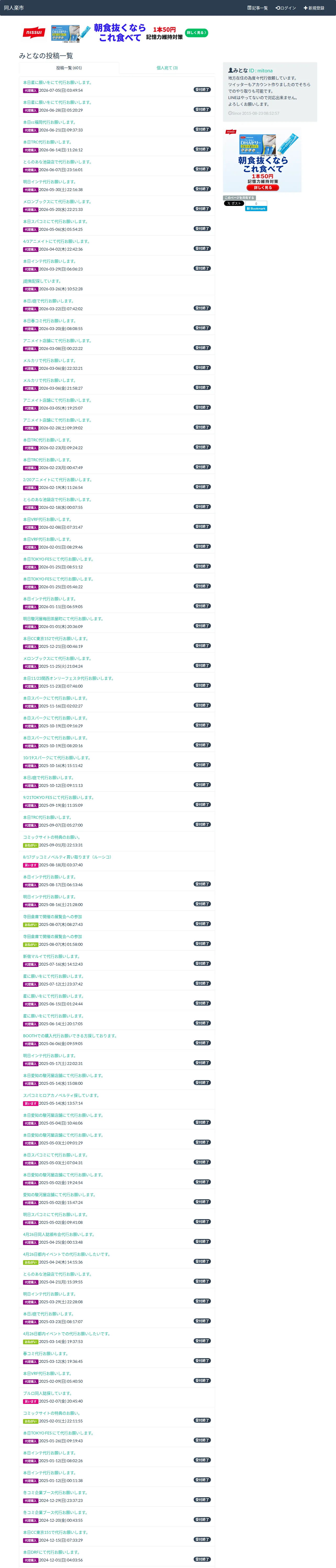Viewport: 336px width, 1568px height.
Task: Open 新規登録 registration in the navbar
Action: (314, 8)
